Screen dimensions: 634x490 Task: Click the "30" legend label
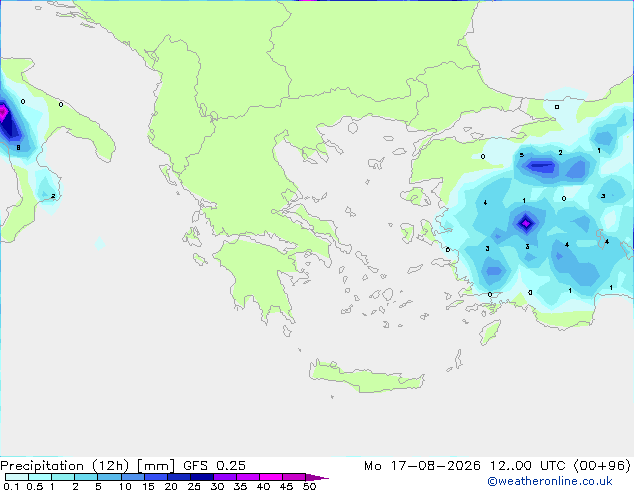pos(217,486)
